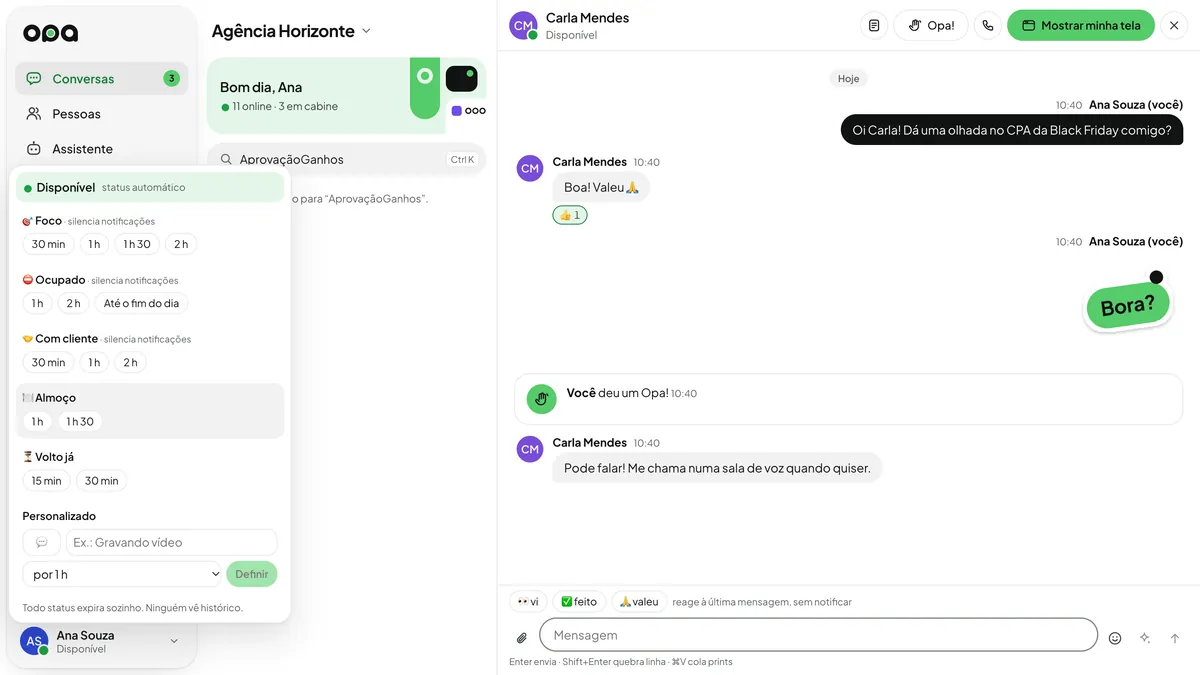Viewport: 1200px width, 675px height.
Task: Click the Ctrl K shortcut badge
Action: (x=462, y=159)
